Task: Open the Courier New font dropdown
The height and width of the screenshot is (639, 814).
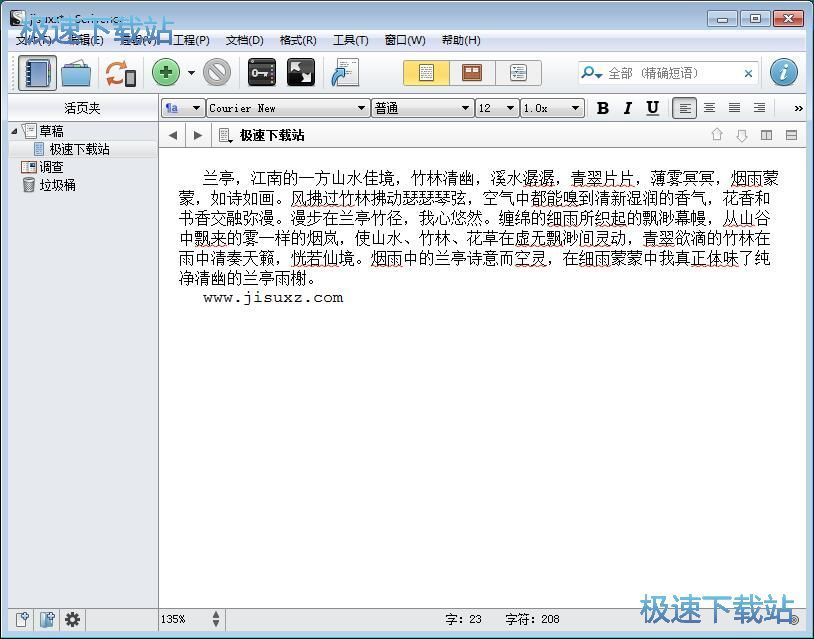Action: pos(288,108)
